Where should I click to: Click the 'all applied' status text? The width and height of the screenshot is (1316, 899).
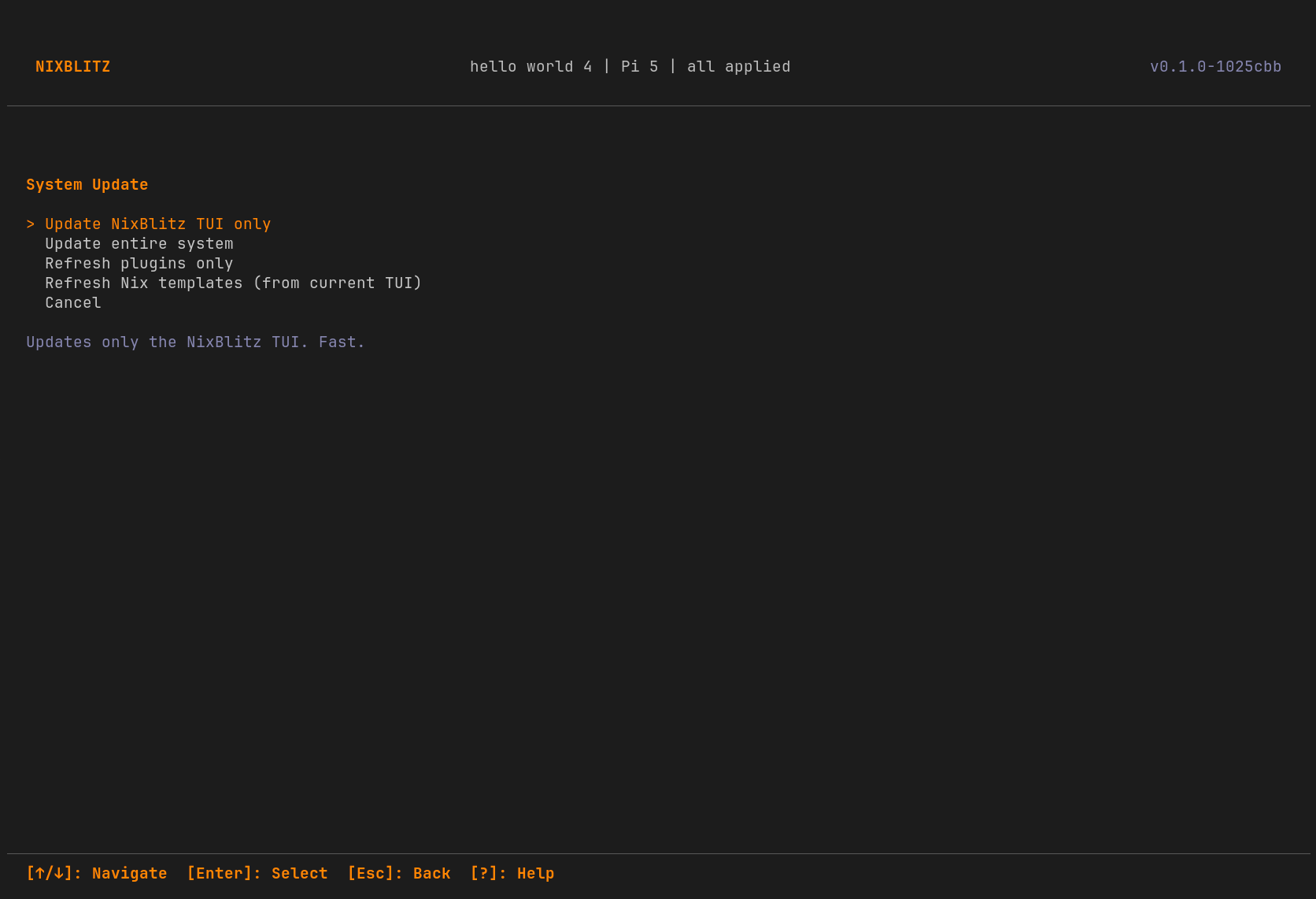(x=739, y=67)
